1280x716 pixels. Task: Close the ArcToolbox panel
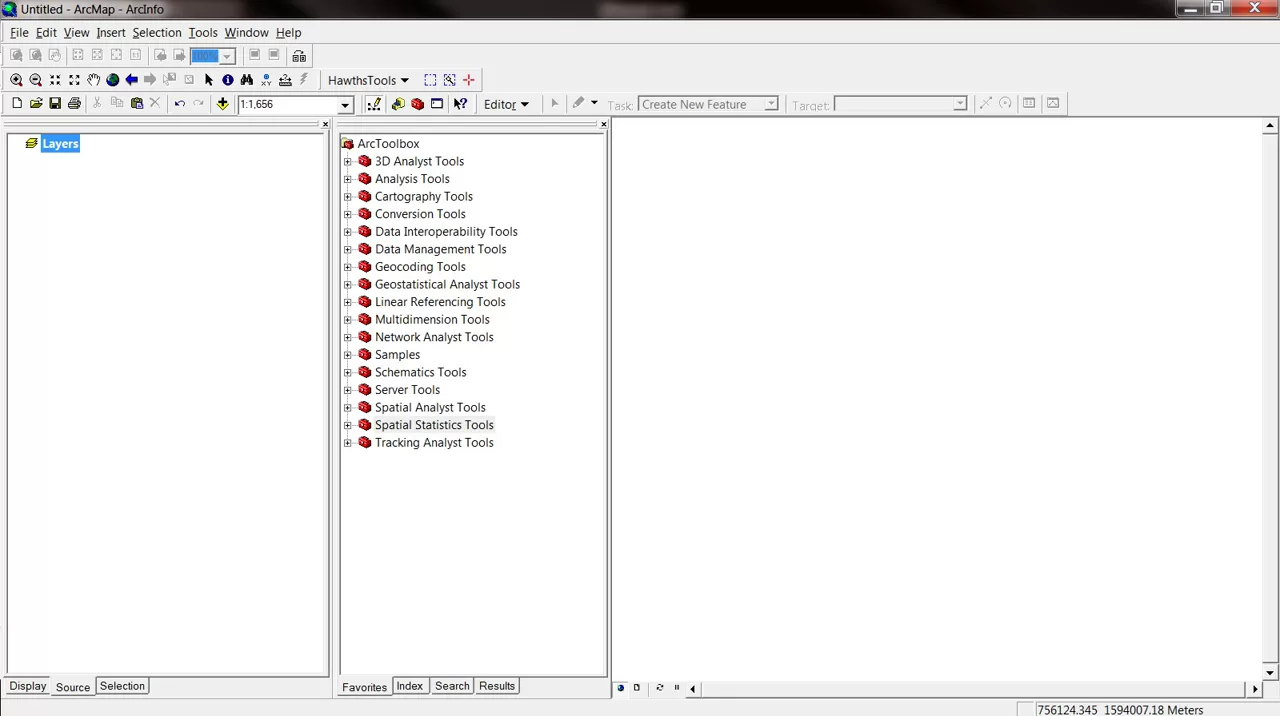(603, 124)
